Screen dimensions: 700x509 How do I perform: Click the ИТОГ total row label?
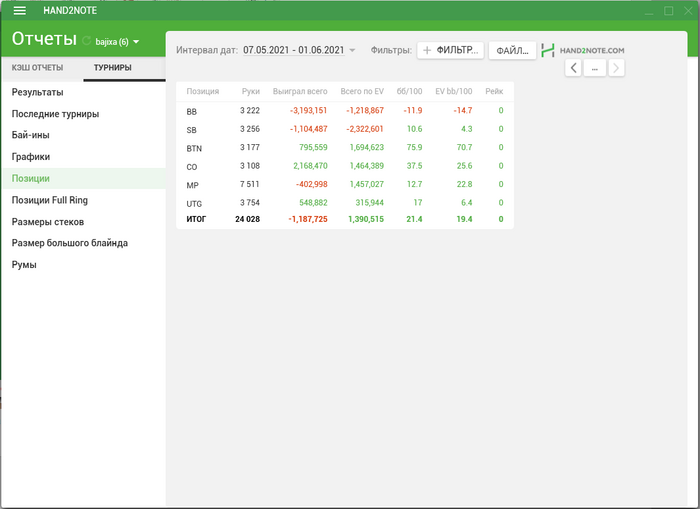(x=196, y=219)
